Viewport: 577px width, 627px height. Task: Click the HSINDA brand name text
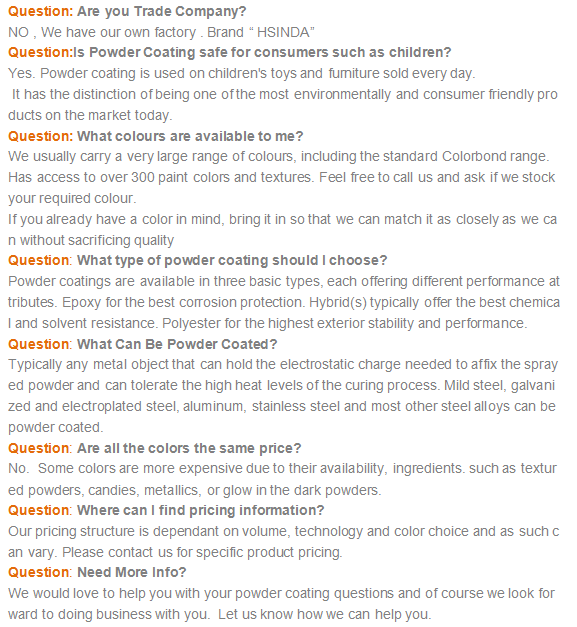click(x=283, y=32)
